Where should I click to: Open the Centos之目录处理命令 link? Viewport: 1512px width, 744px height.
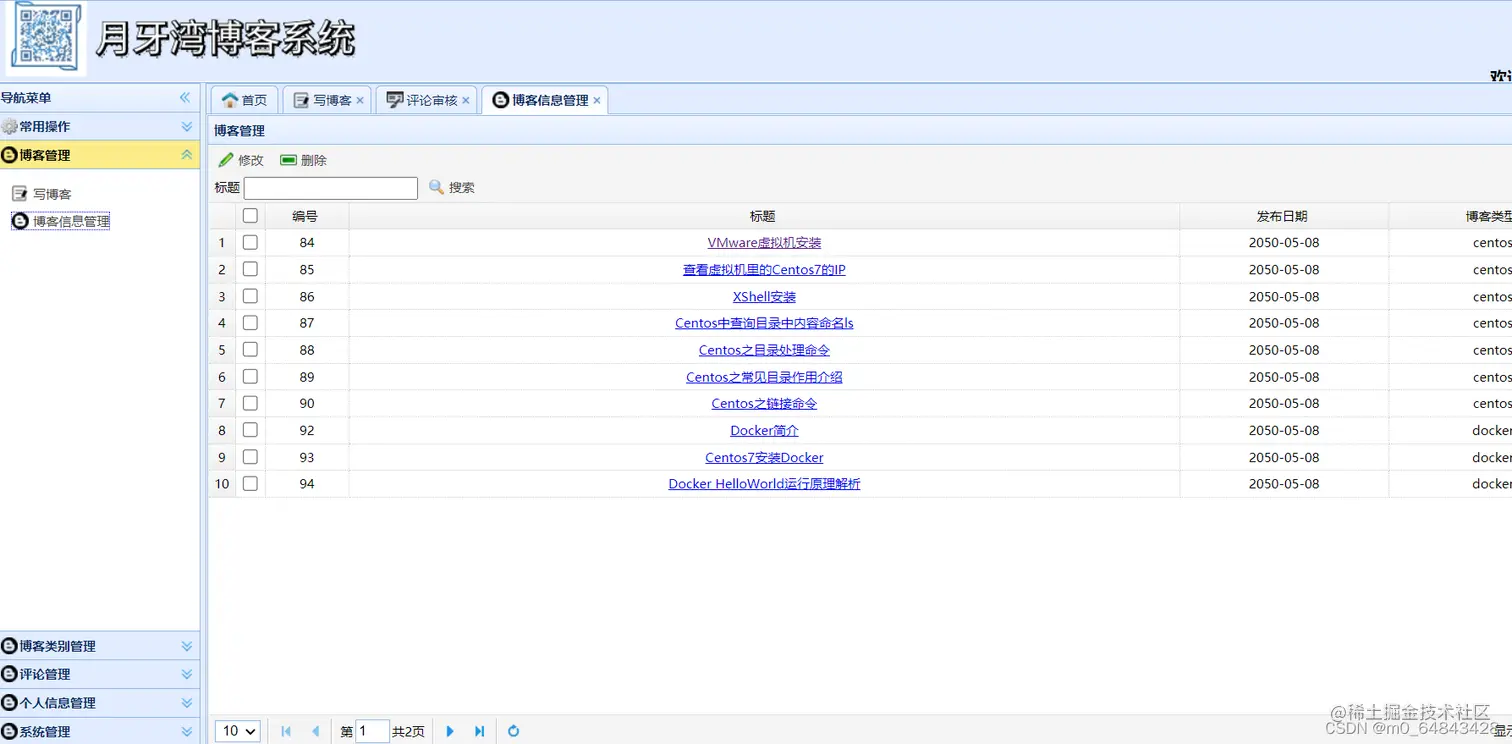[x=764, y=350]
